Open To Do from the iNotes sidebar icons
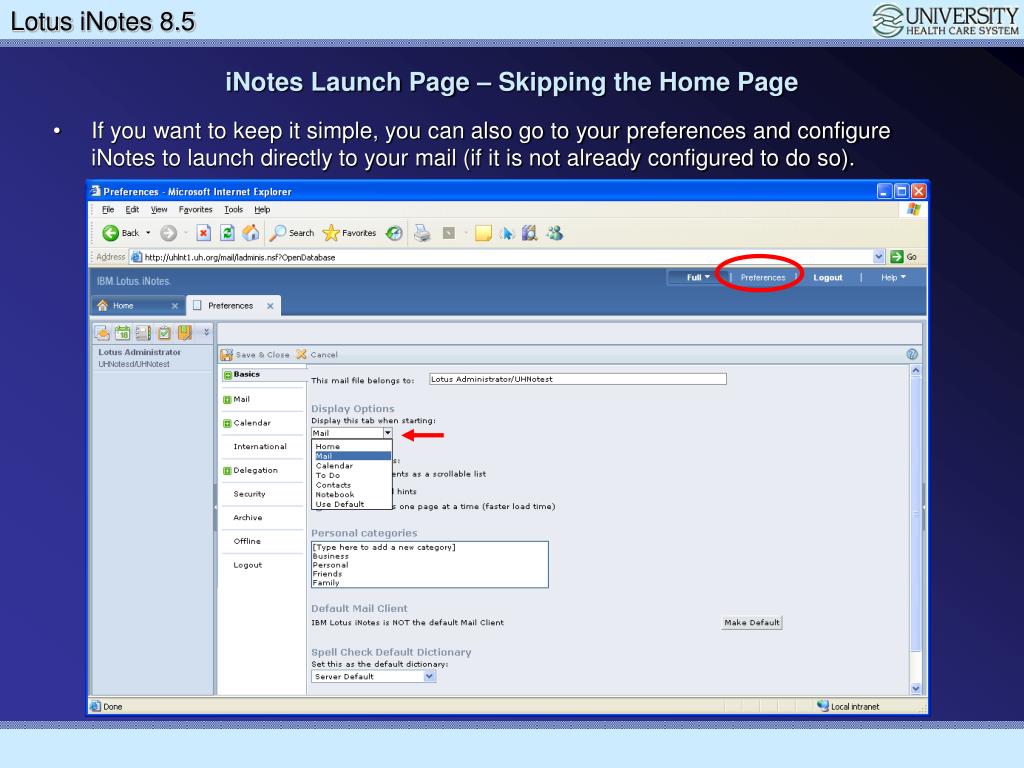Screen dimensions: 1024x768 point(164,333)
